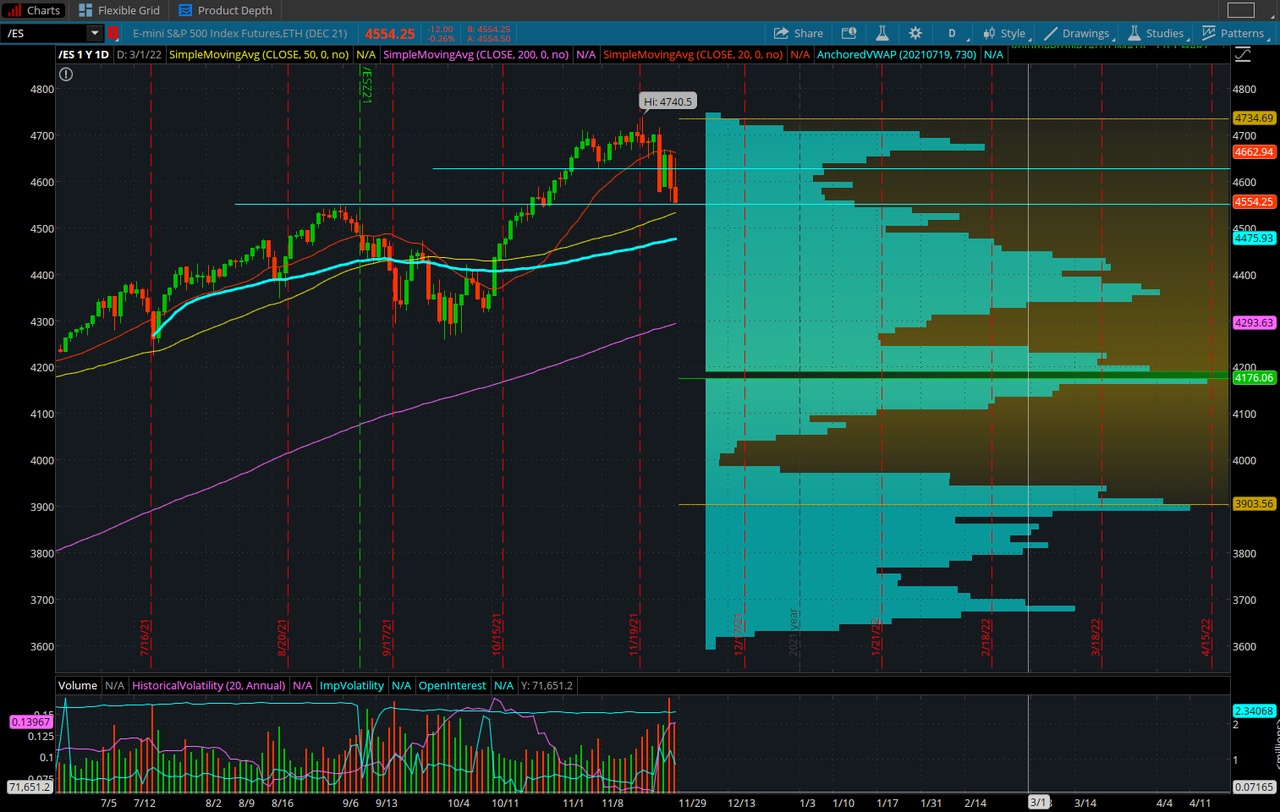The height and width of the screenshot is (812, 1280).
Task: Open the Studies menu
Action: point(1156,33)
